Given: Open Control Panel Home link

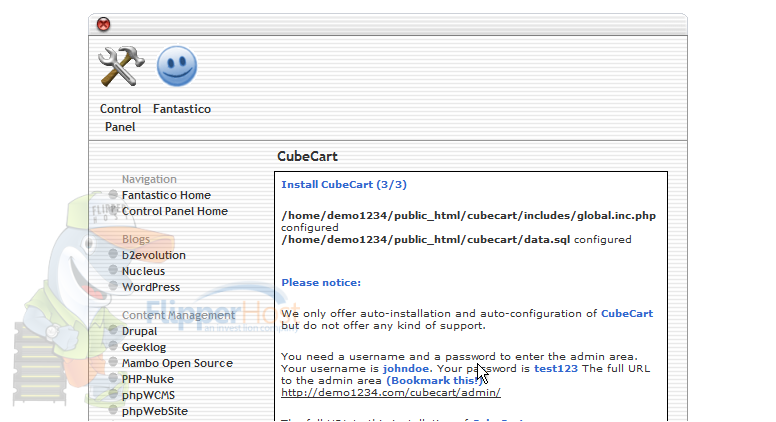Looking at the screenshot, I should pos(175,211).
